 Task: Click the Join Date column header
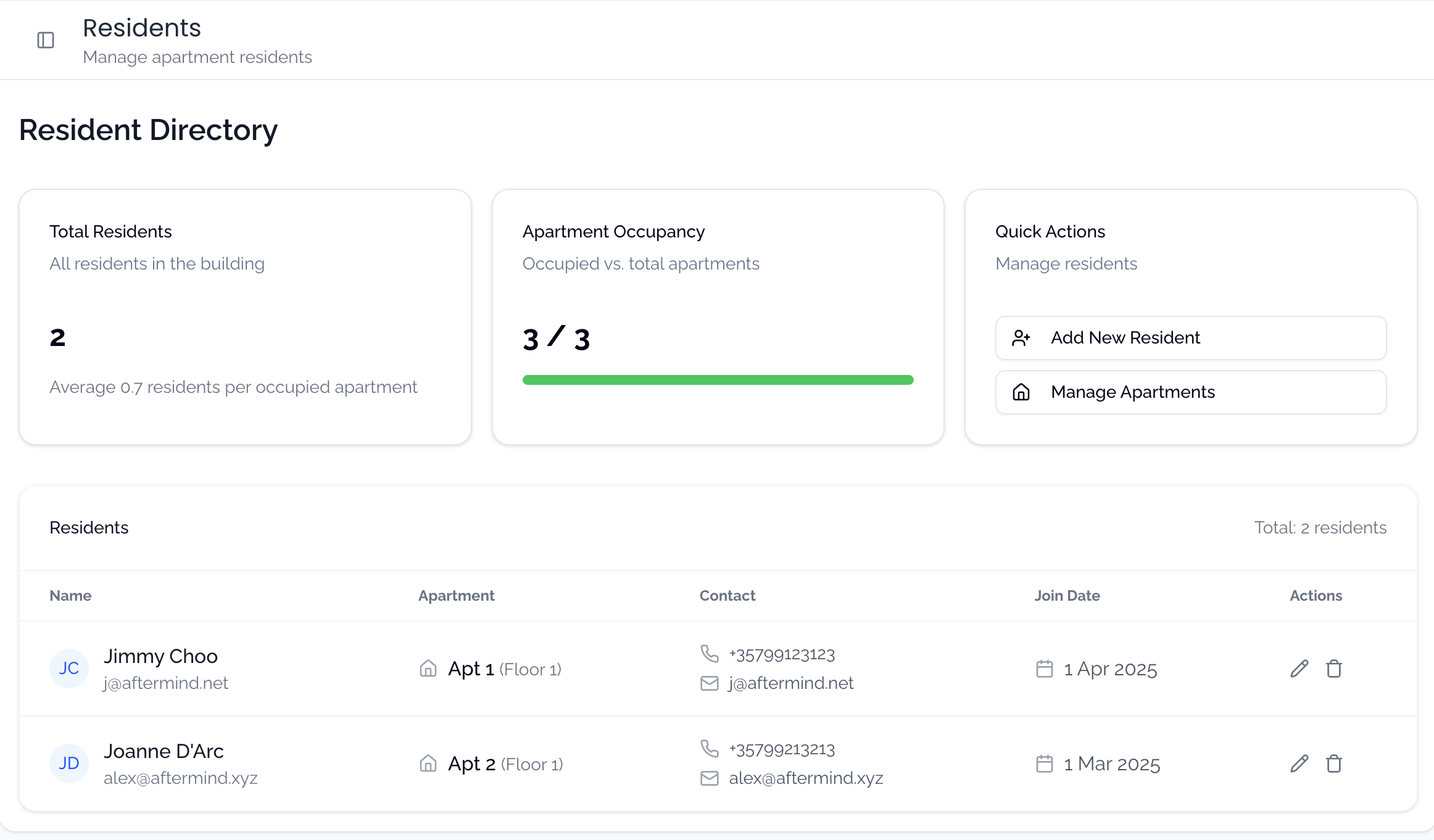[x=1067, y=596]
